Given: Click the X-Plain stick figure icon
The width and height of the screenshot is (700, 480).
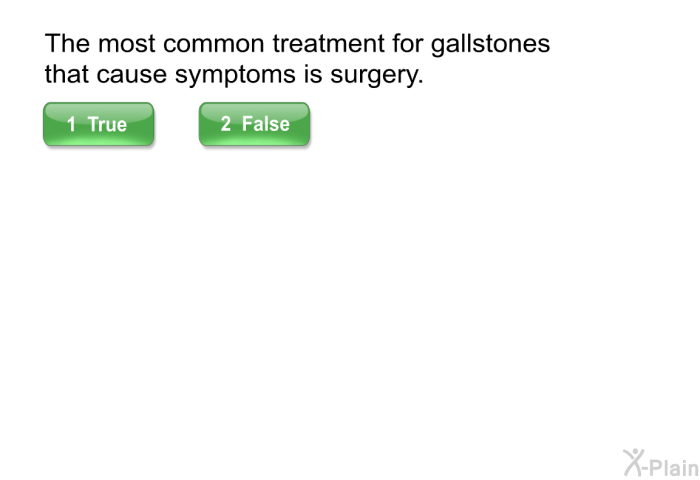Looking at the screenshot, I should (633, 462).
